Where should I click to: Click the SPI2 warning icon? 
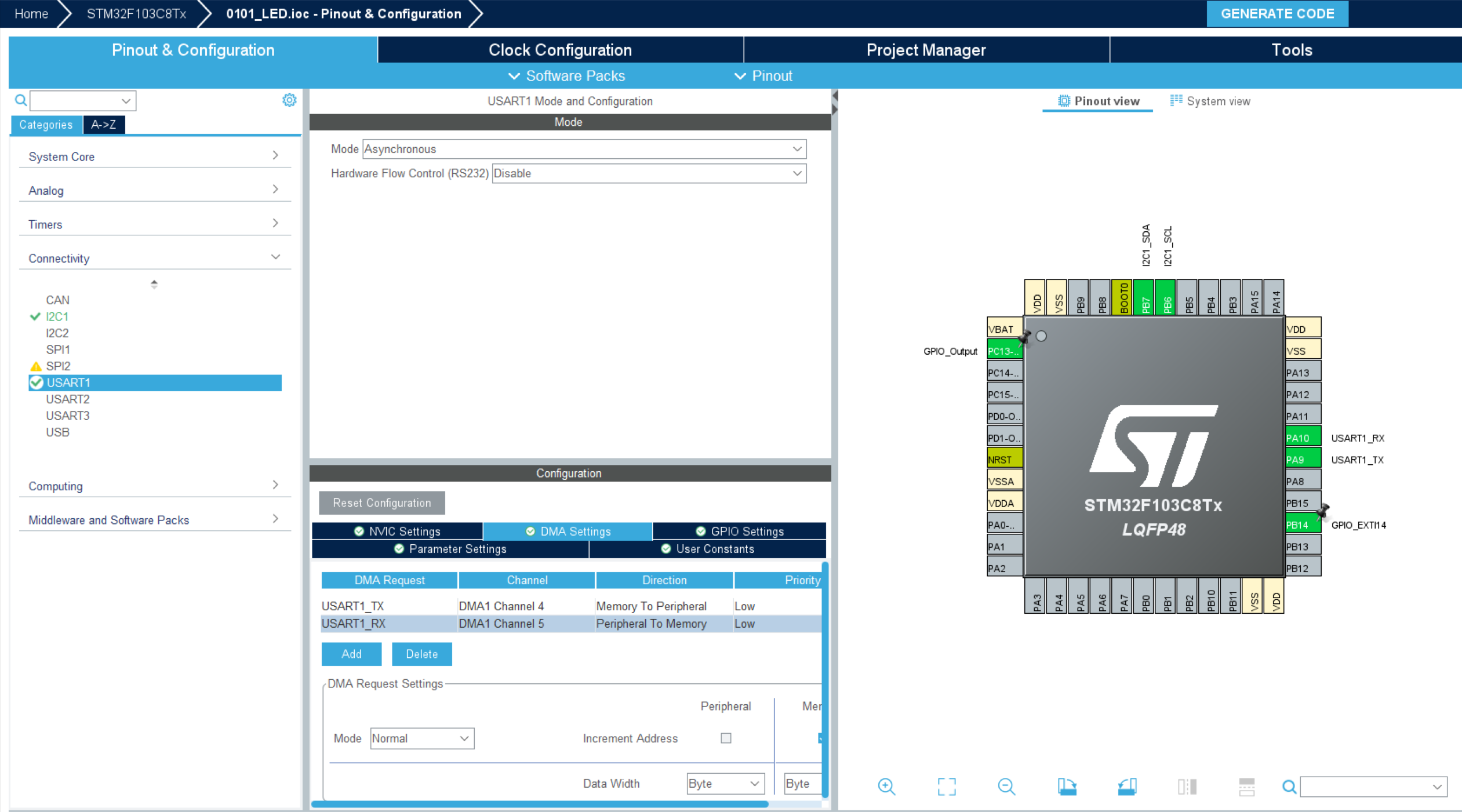point(36,366)
